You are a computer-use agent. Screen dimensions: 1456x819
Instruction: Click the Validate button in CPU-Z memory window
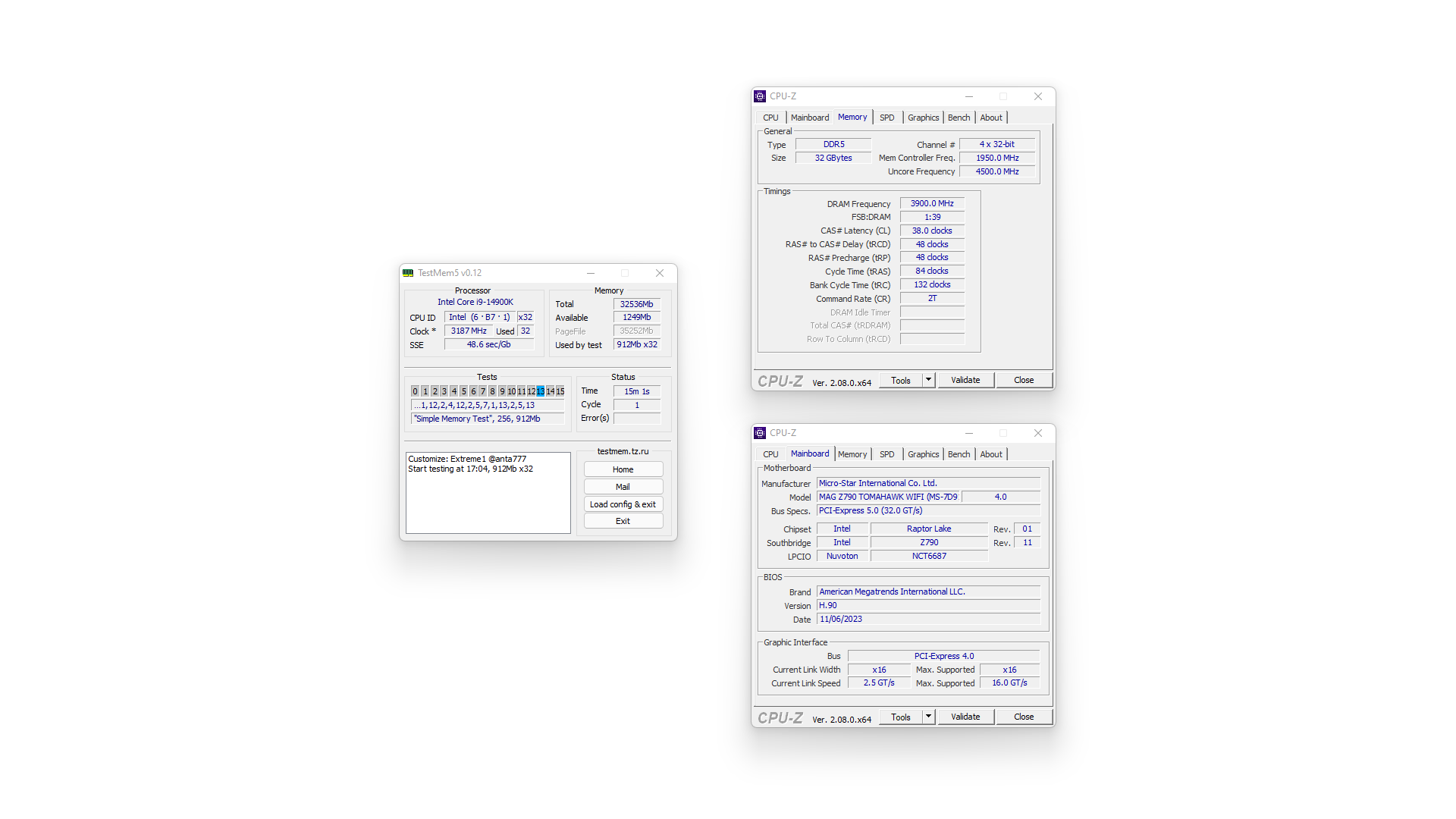[965, 379]
